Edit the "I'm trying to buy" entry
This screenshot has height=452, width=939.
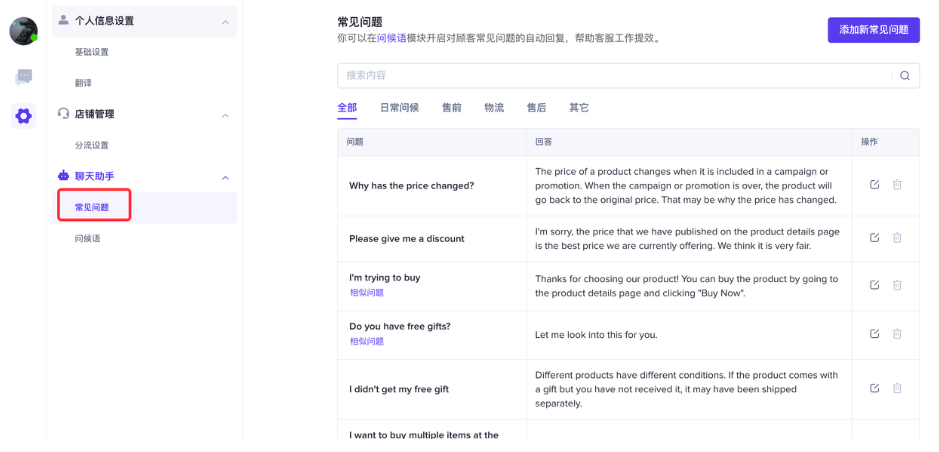(x=875, y=285)
